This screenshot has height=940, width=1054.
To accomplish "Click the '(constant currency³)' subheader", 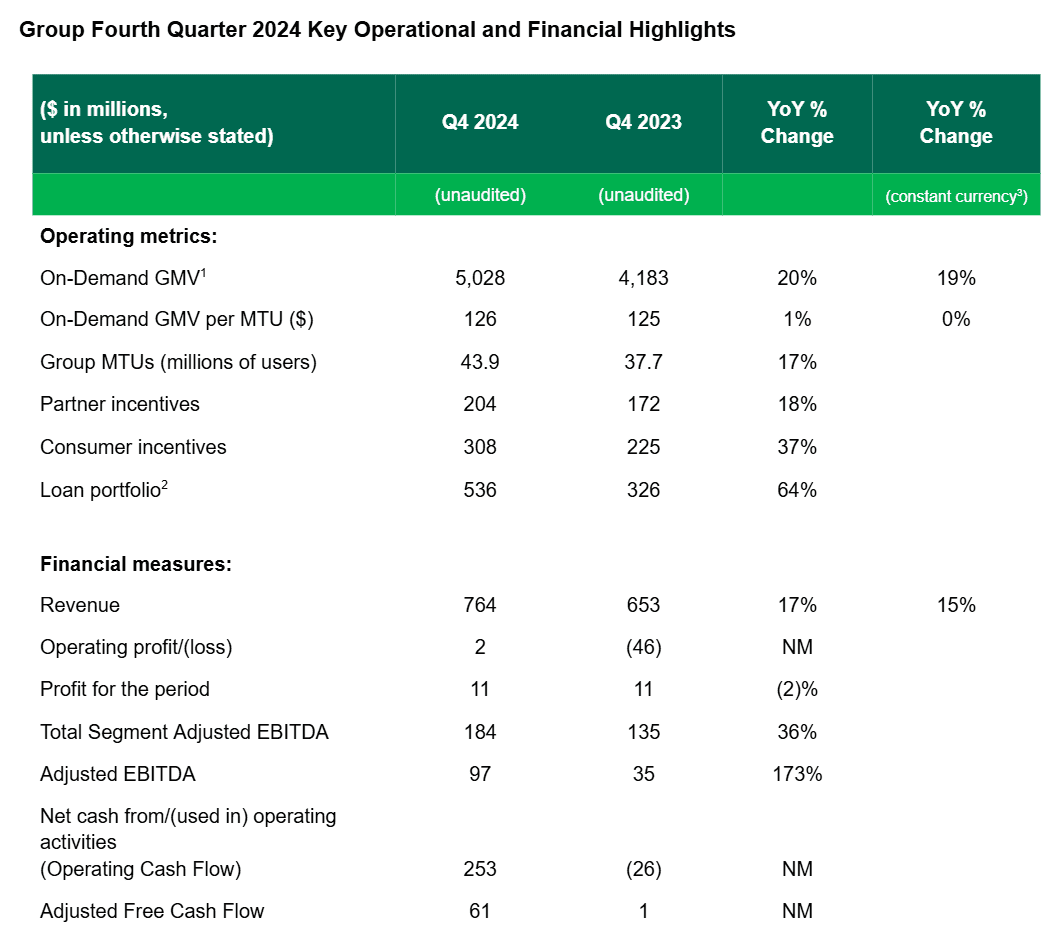I will pos(956,196).
